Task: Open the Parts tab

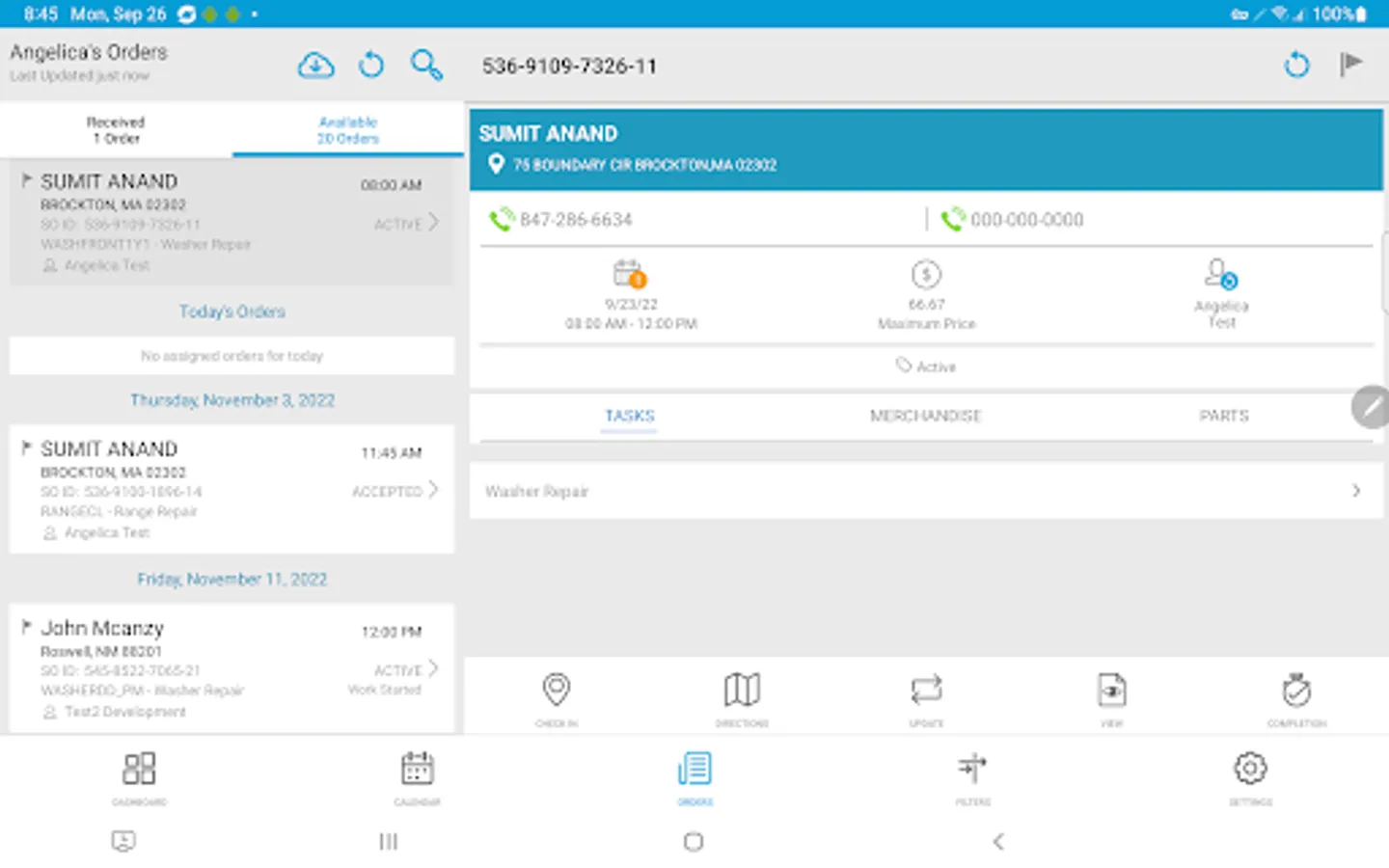Action: (x=1223, y=416)
